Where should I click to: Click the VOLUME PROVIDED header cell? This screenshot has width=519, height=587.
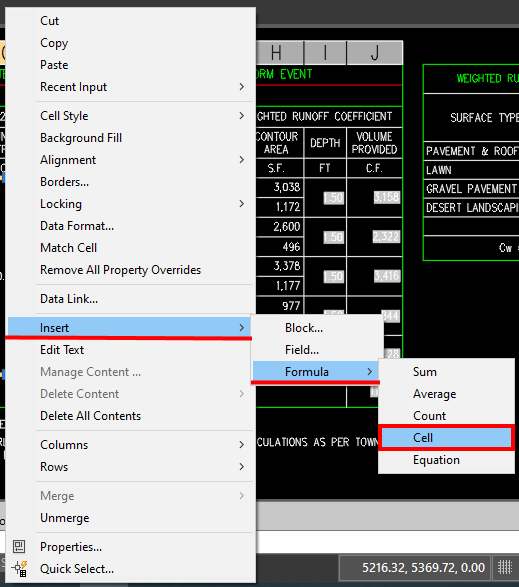tap(374, 143)
